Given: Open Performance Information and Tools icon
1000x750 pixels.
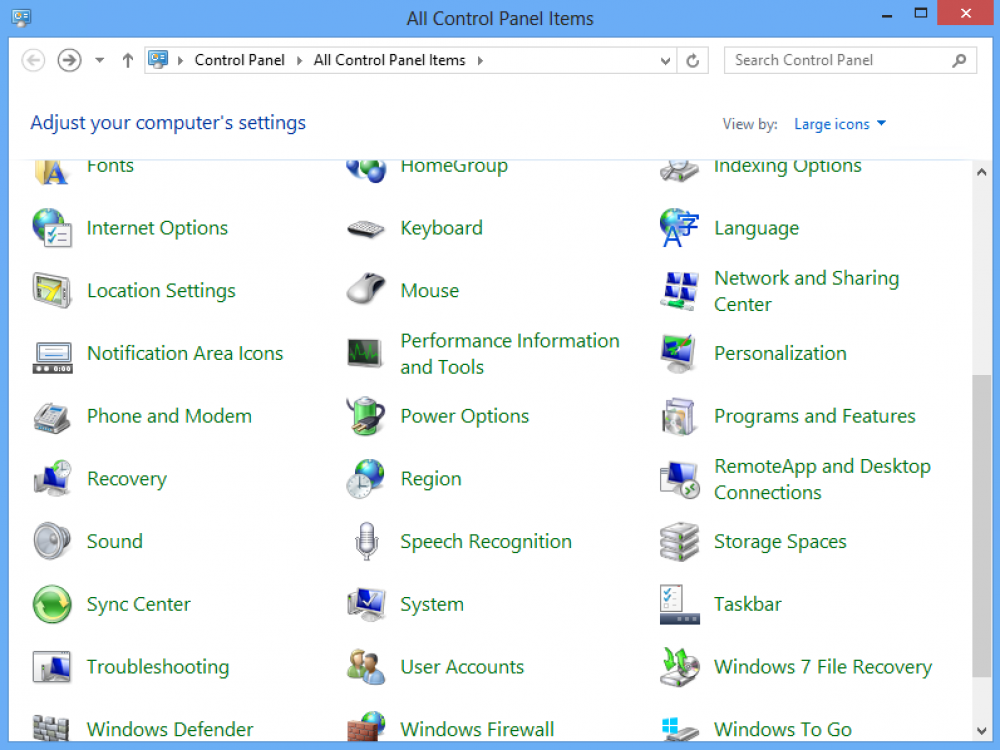Looking at the screenshot, I should pyautogui.click(x=365, y=353).
